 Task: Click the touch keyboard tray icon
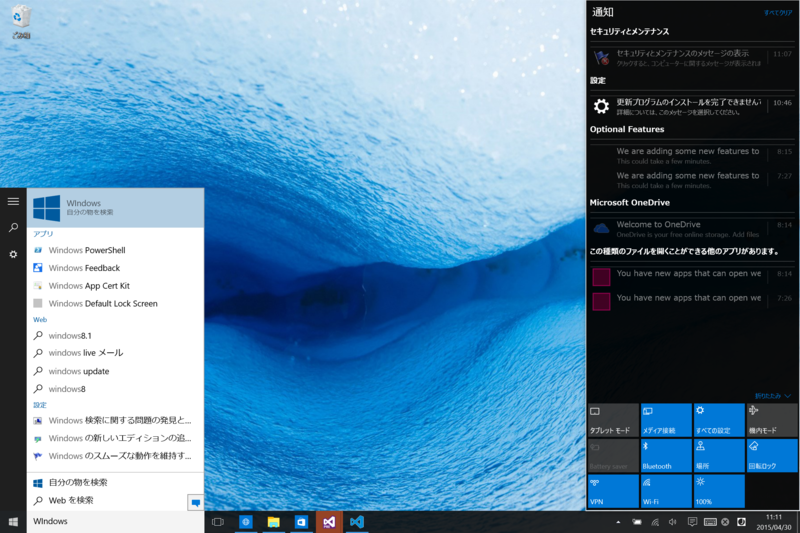pyautogui.click(x=710, y=522)
